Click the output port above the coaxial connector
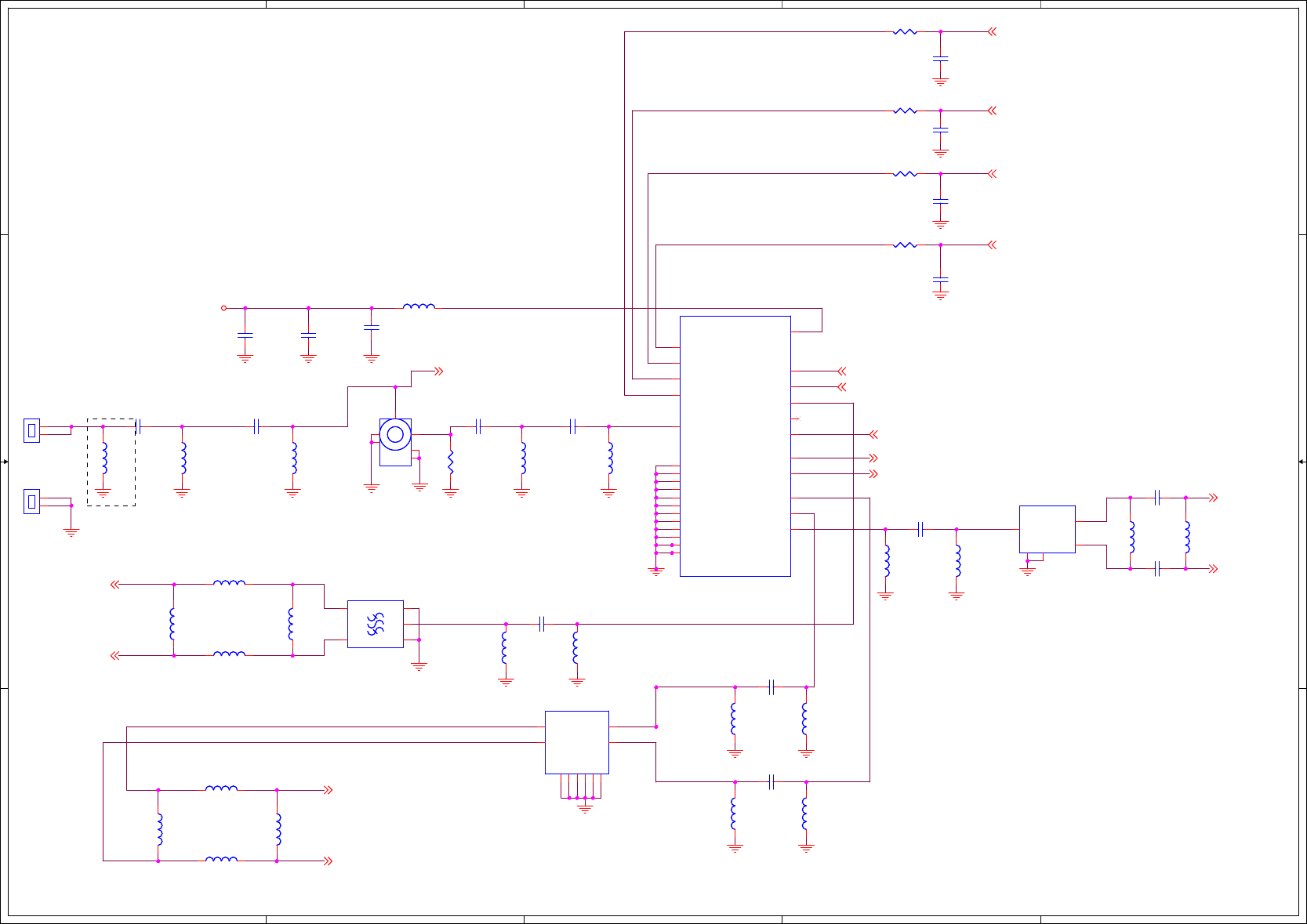Viewport: 1307px width, 924px height. (438, 371)
